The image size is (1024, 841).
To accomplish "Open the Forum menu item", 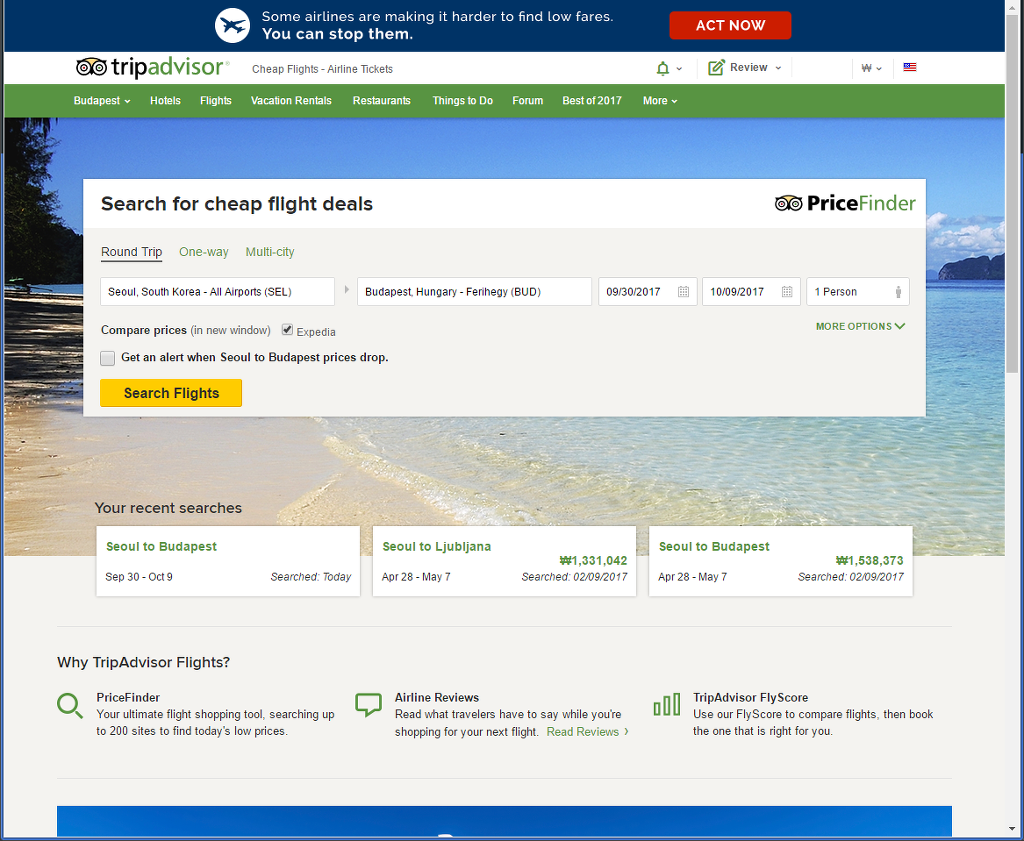I will (528, 101).
